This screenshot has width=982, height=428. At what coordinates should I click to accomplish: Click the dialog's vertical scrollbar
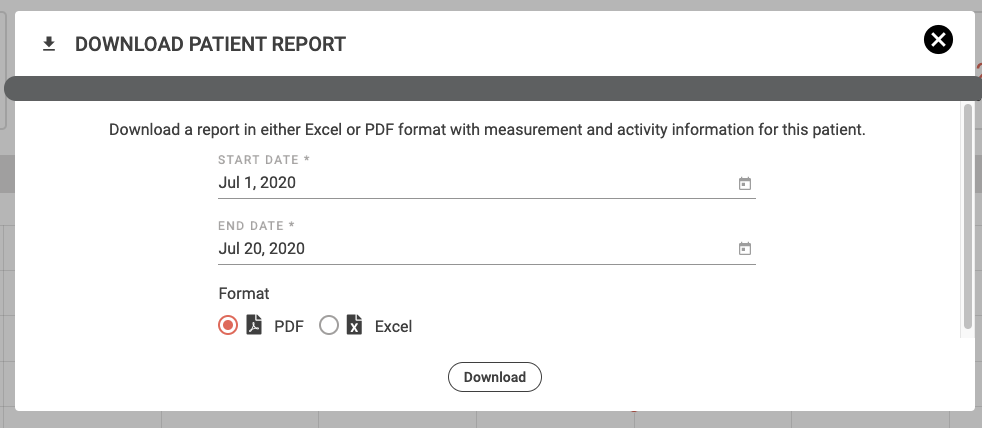coord(967,215)
